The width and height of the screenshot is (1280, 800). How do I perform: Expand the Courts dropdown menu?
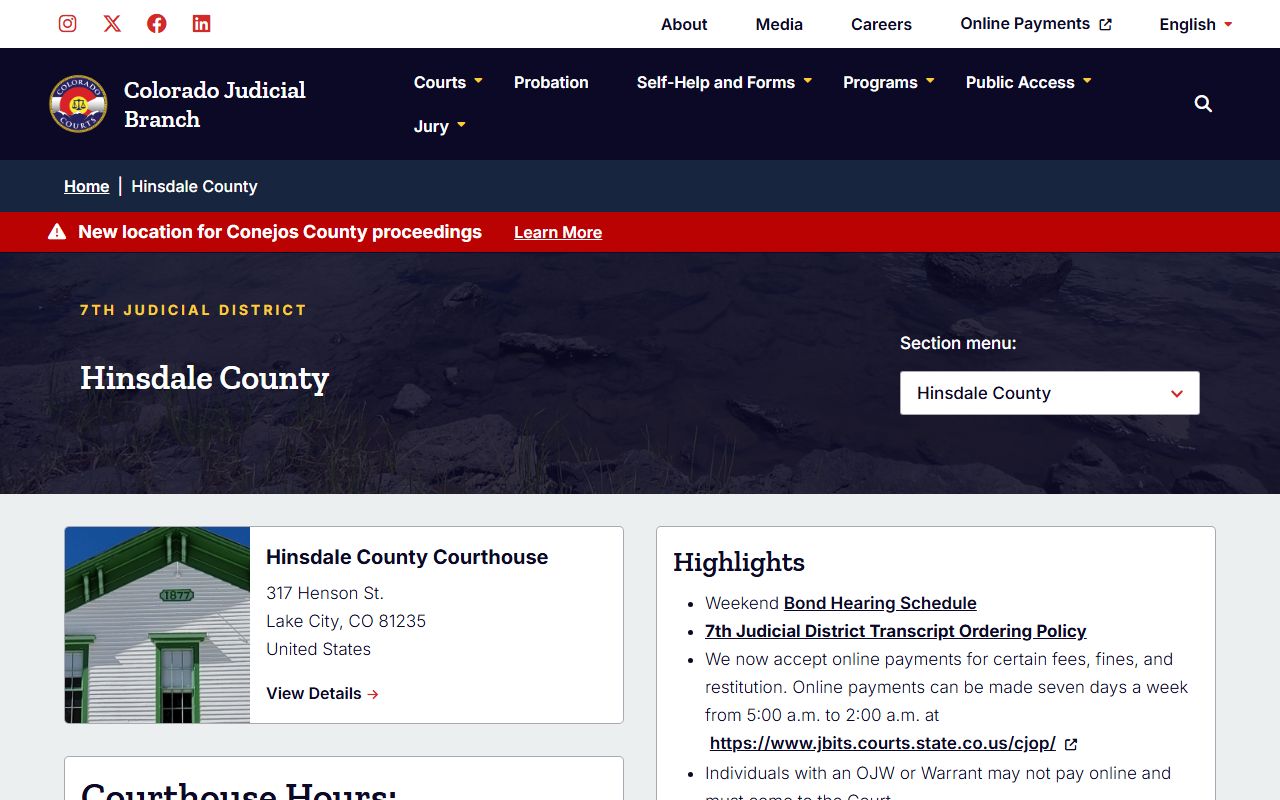448,82
